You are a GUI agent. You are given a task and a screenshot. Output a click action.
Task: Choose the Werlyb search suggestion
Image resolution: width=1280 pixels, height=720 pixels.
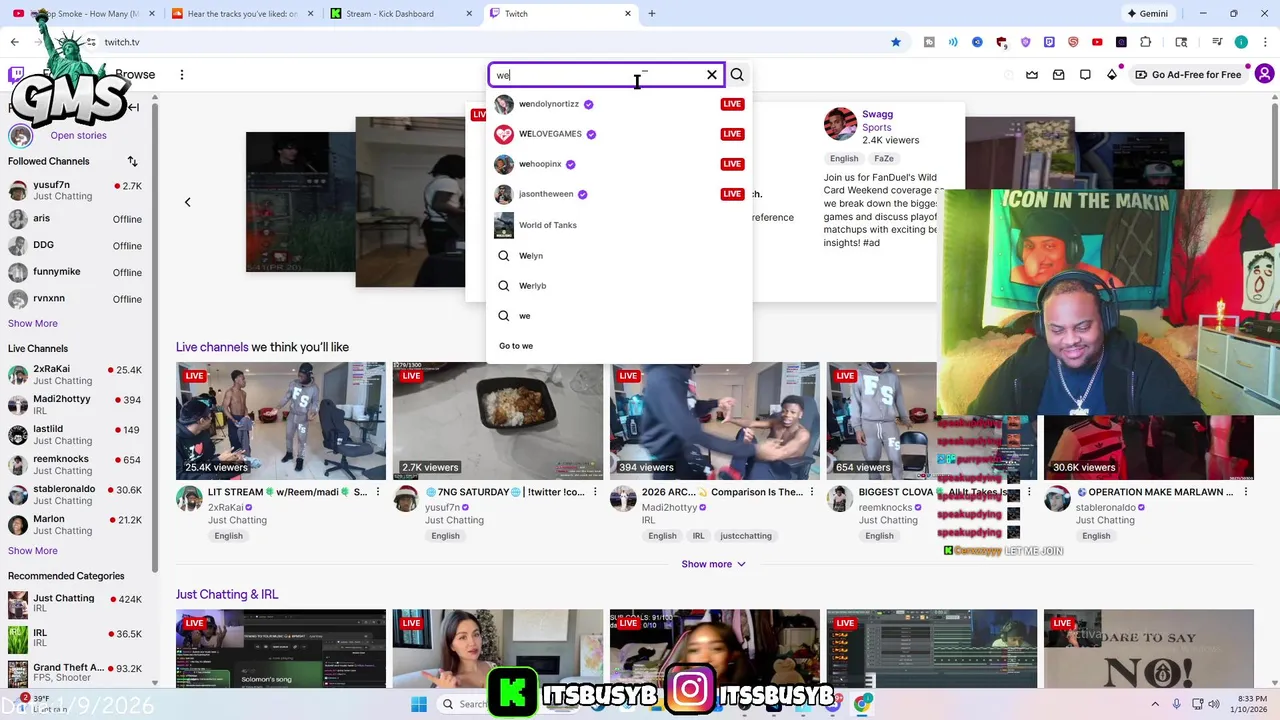[619, 286]
